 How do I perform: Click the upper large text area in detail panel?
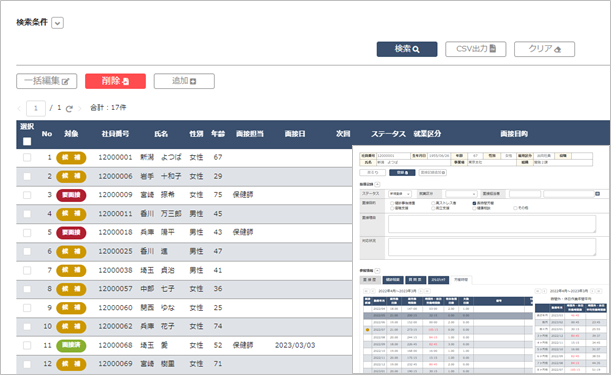pyautogui.click(x=492, y=224)
